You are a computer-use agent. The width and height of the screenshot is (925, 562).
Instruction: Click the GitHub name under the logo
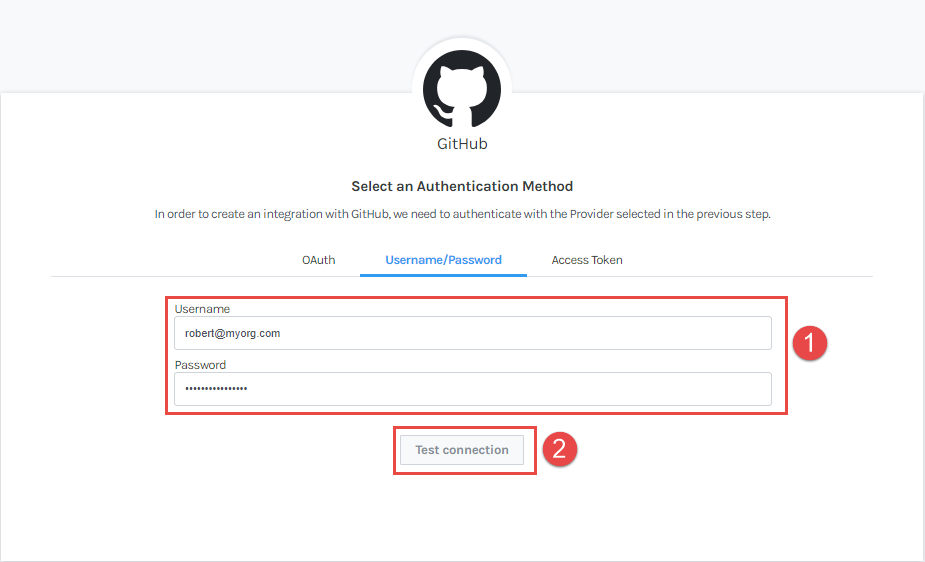tap(462, 144)
